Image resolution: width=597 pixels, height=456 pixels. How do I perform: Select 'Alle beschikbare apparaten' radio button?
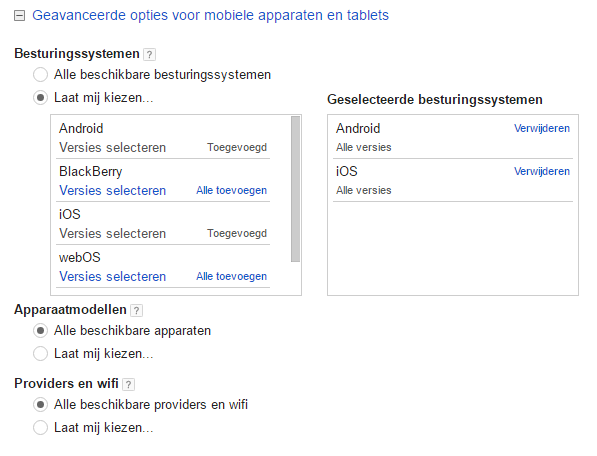[40, 331]
